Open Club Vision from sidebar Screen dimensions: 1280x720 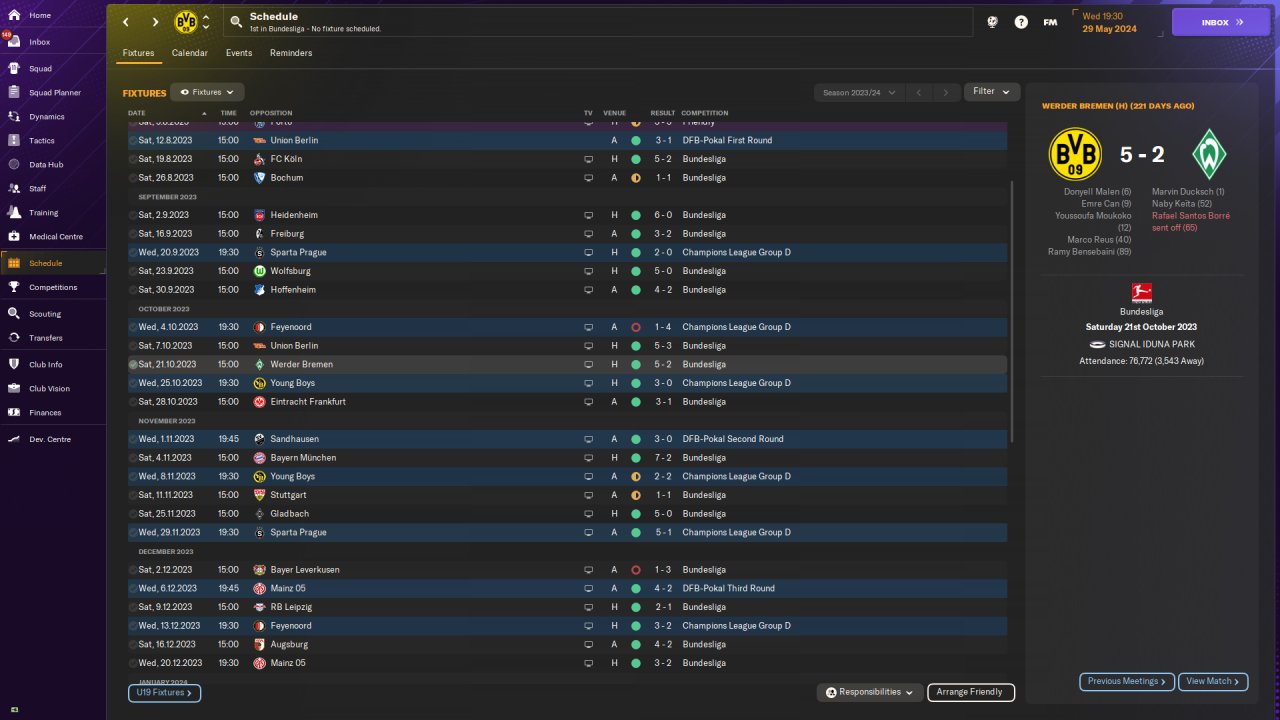pos(54,389)
